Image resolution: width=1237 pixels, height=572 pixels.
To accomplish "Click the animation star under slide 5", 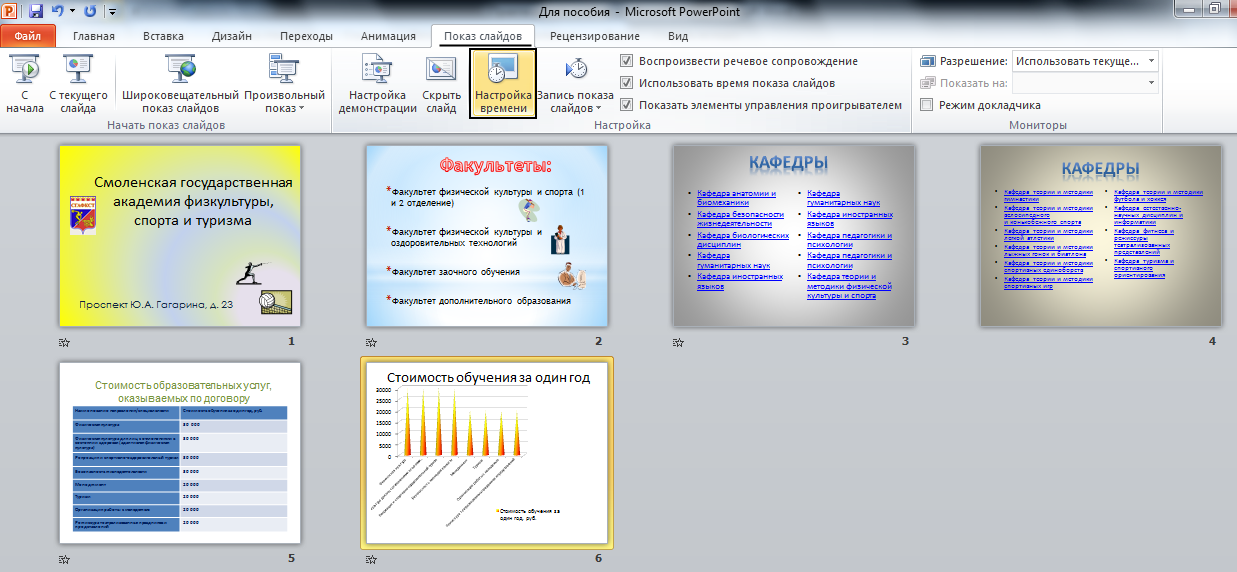I will point(65,559).
